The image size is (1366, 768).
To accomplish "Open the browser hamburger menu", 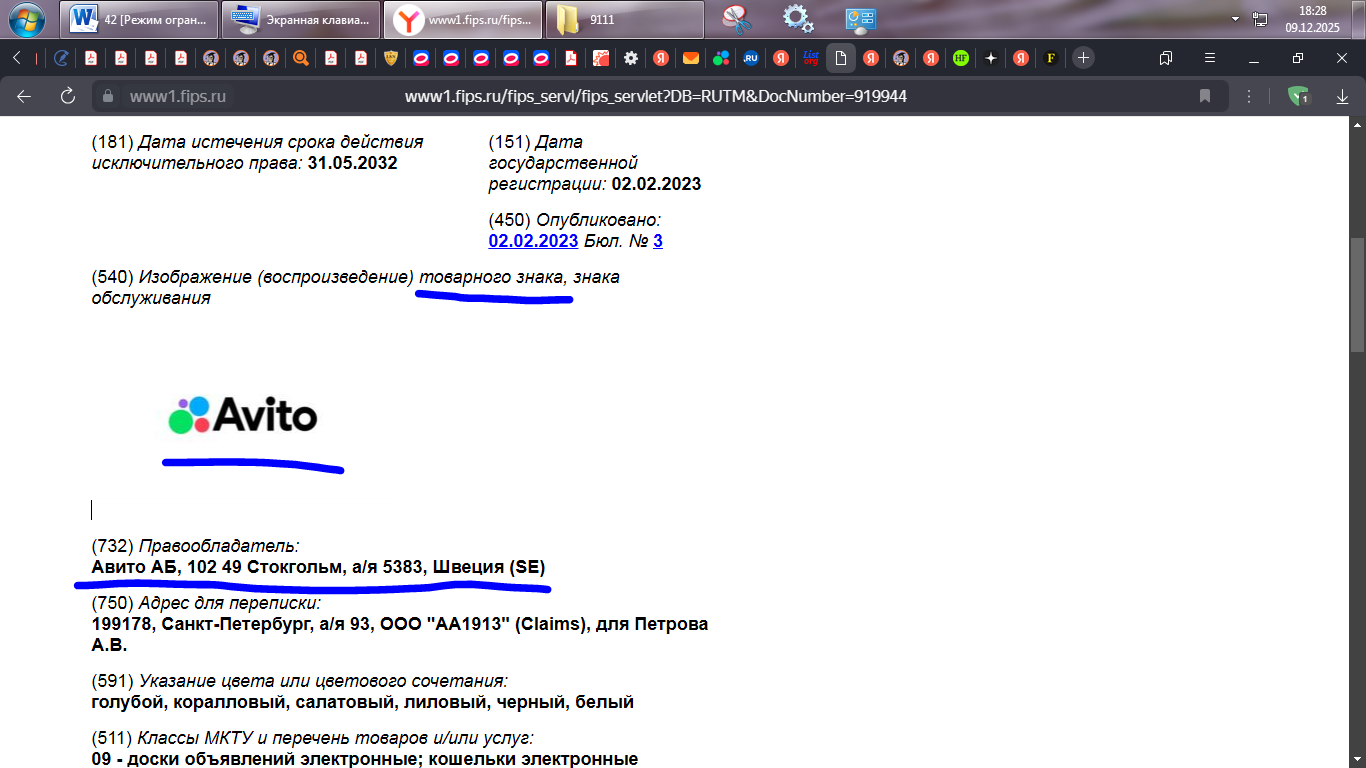I will pos(1210,58).
